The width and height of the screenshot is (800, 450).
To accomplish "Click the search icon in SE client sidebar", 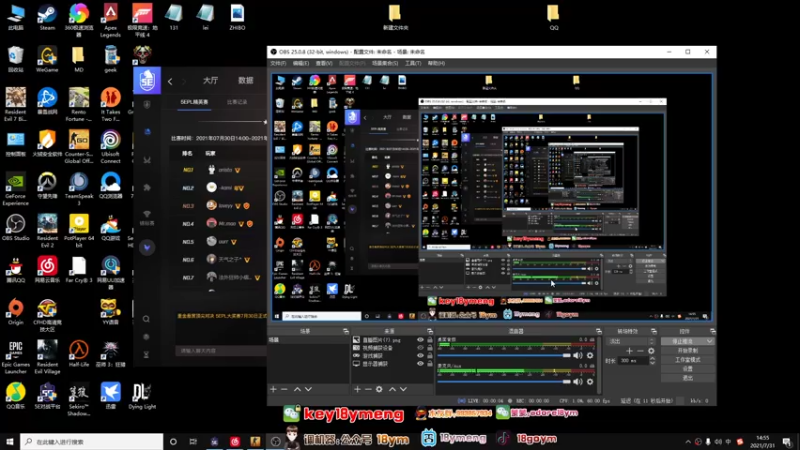I will tap(146, 319).
